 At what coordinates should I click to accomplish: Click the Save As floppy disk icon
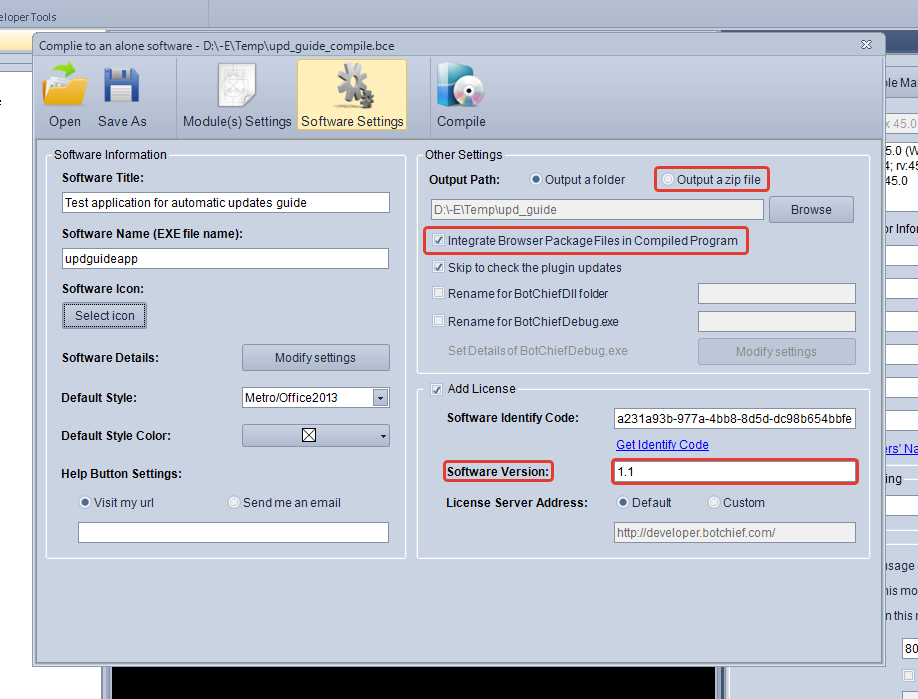click(122, 87)
